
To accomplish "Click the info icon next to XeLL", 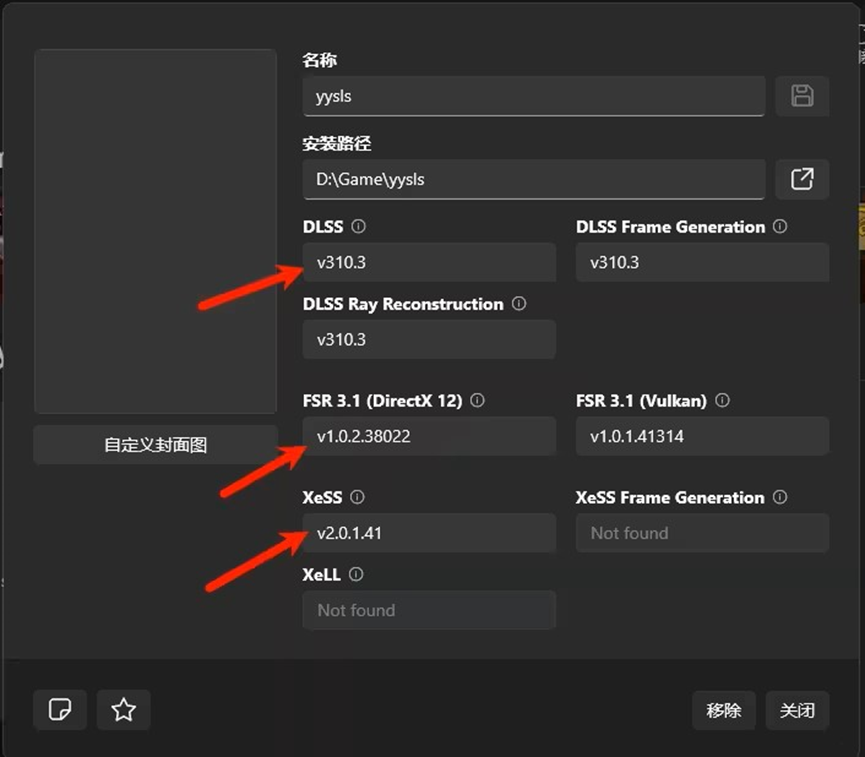I will point(356,575).
